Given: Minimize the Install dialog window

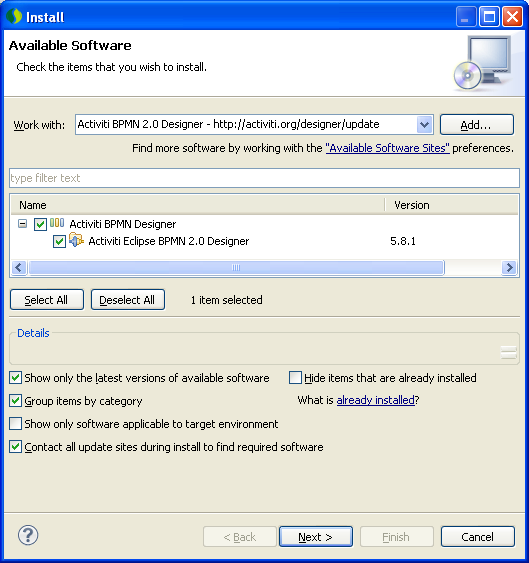Looking at the screenshot, I should 466,17.
